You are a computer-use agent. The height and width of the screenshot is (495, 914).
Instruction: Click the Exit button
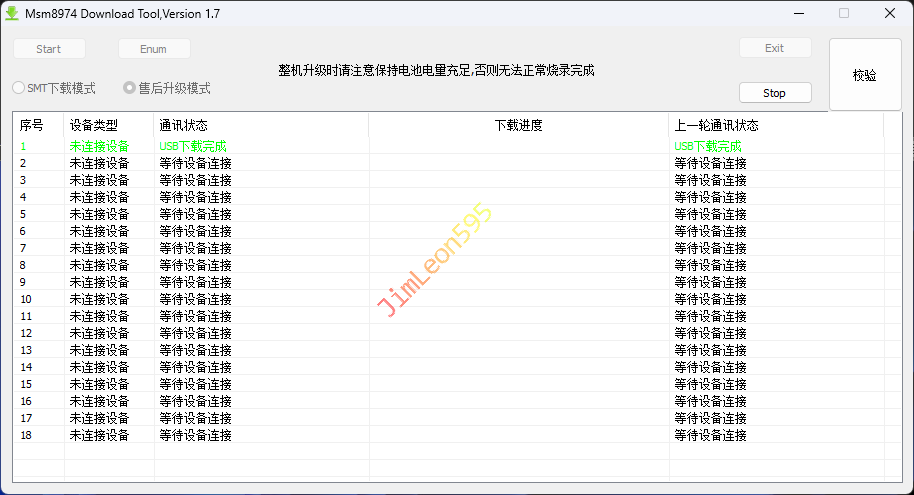click(774, 48)
